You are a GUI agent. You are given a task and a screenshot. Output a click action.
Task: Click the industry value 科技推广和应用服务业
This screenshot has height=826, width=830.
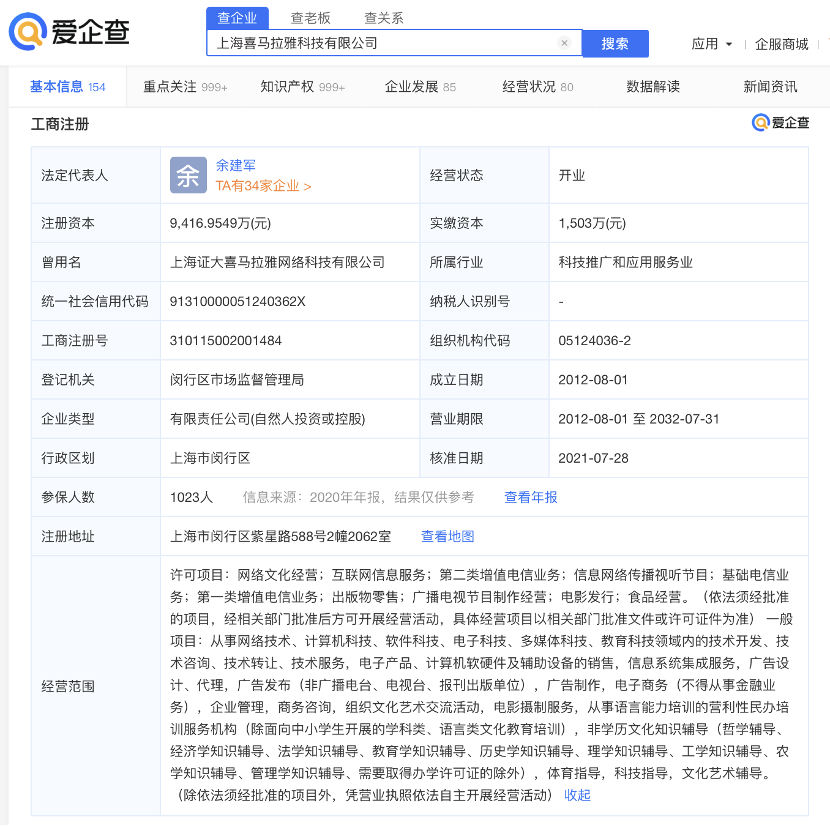pos(626,262)
